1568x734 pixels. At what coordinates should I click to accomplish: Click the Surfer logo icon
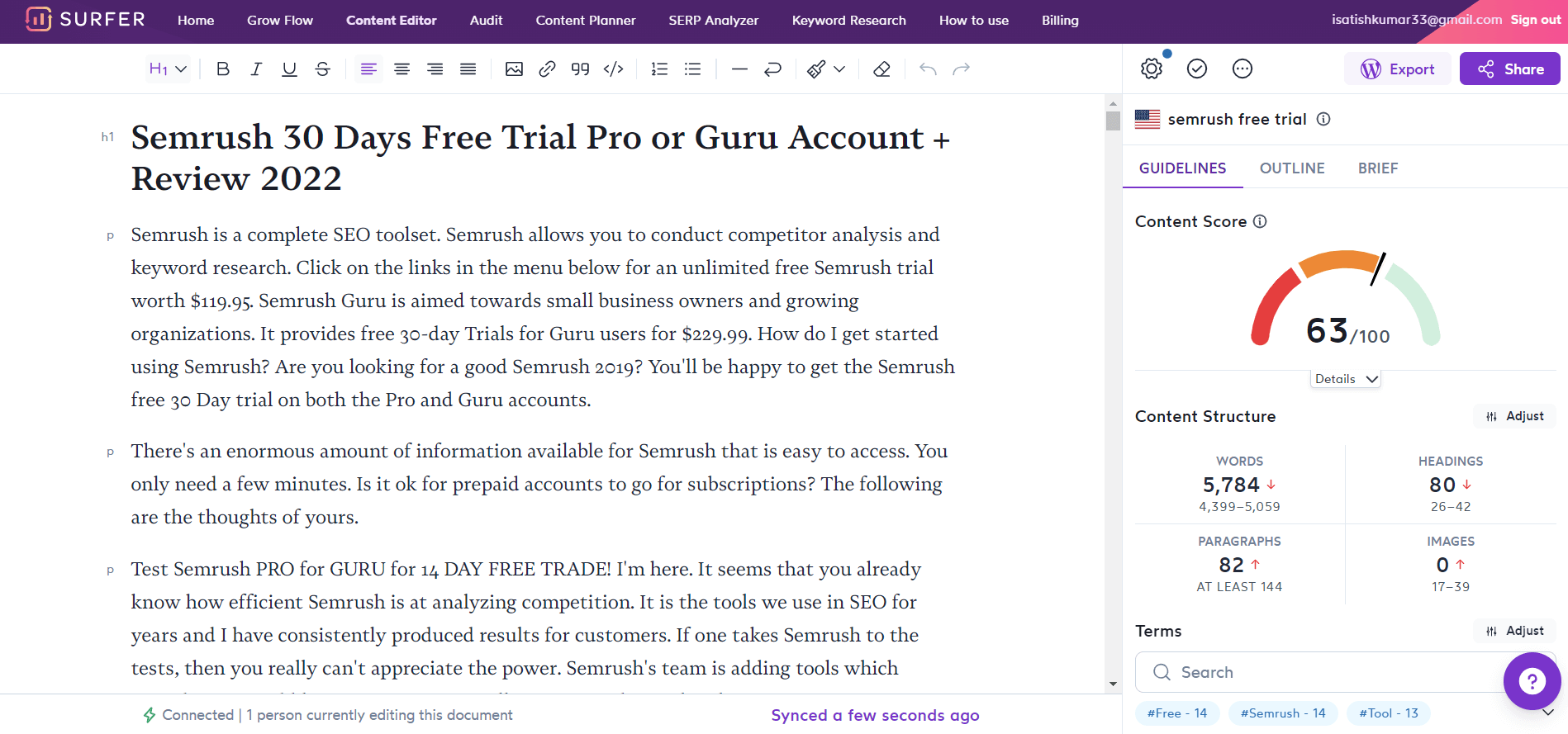tap(39, 19)
